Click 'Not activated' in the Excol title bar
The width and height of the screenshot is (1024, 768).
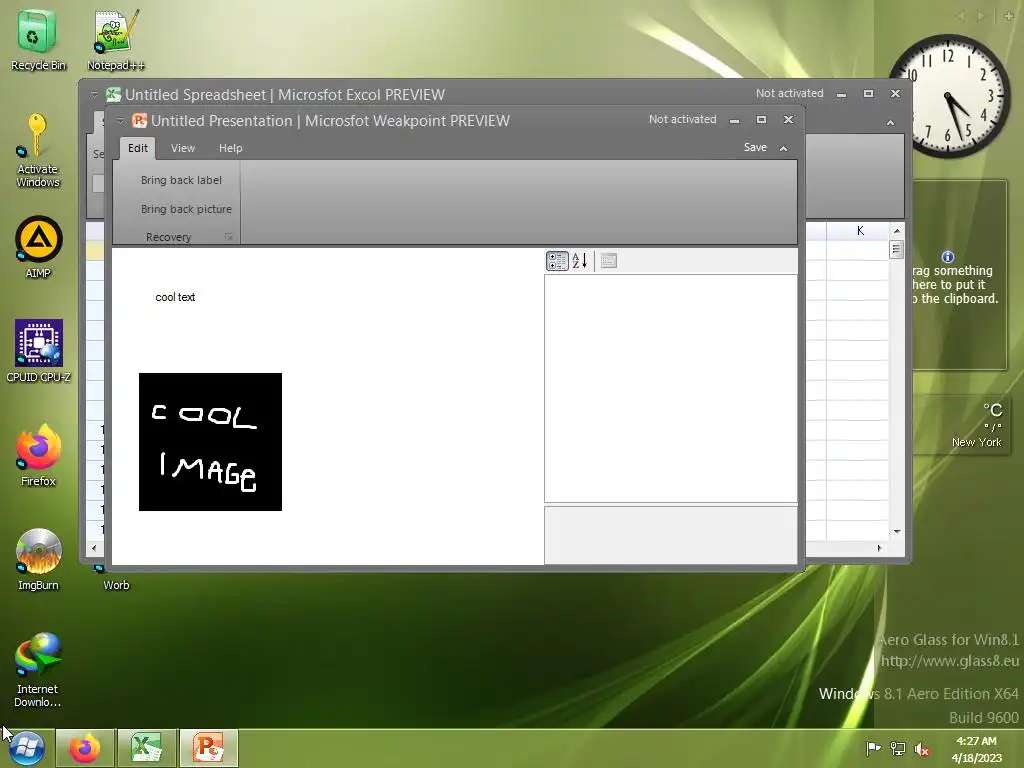point(790,93)
